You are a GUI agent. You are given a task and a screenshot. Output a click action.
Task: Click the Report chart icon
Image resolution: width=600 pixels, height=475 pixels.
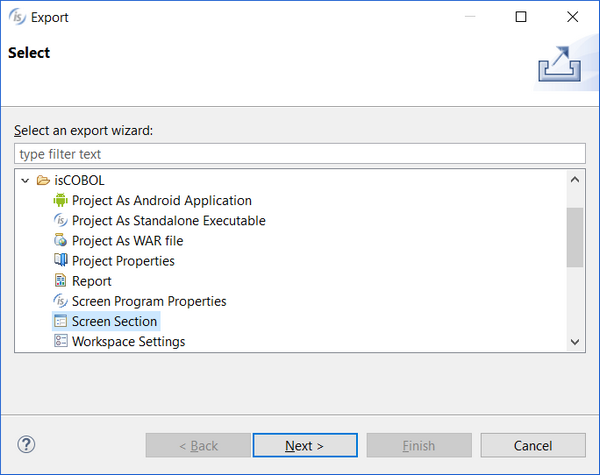tap(60, 281)
